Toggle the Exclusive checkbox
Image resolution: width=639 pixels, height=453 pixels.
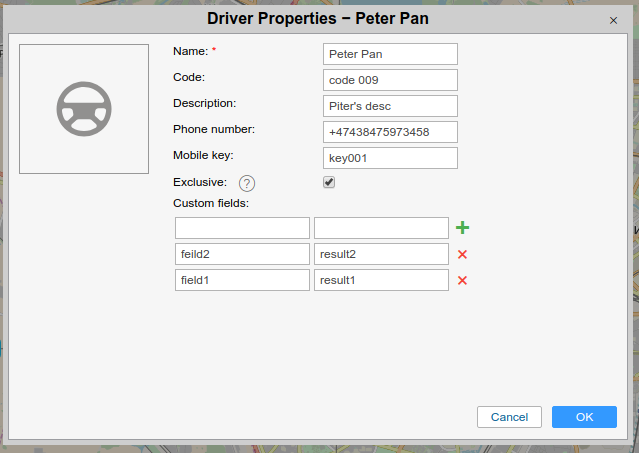click(329, 182)
